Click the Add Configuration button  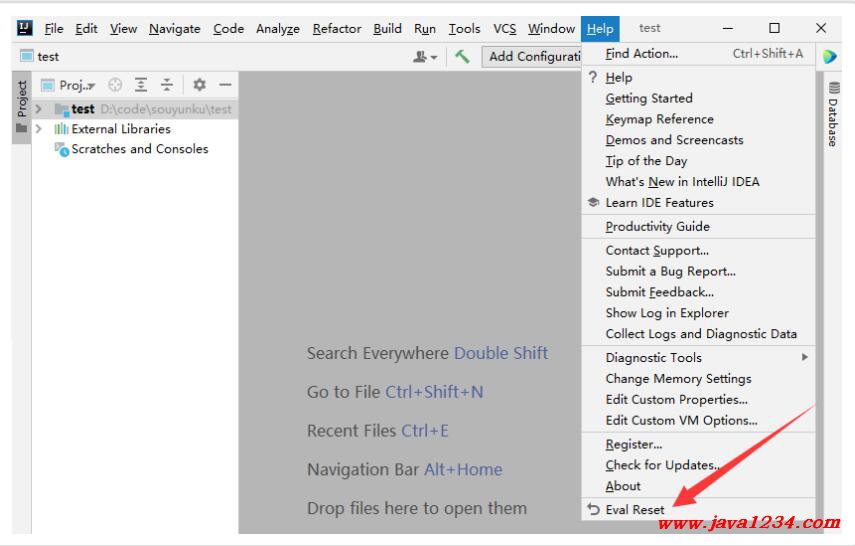[x=530, y=57]
